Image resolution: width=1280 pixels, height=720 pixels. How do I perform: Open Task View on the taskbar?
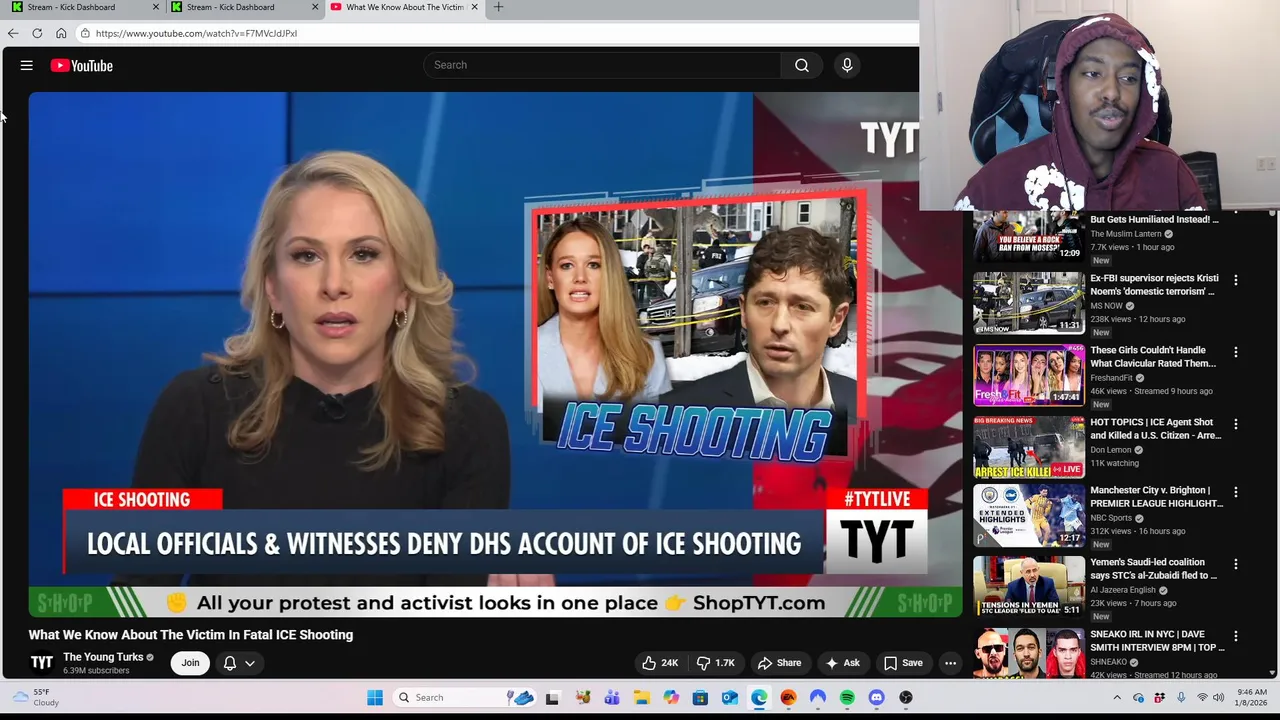[x=552, y=698]
